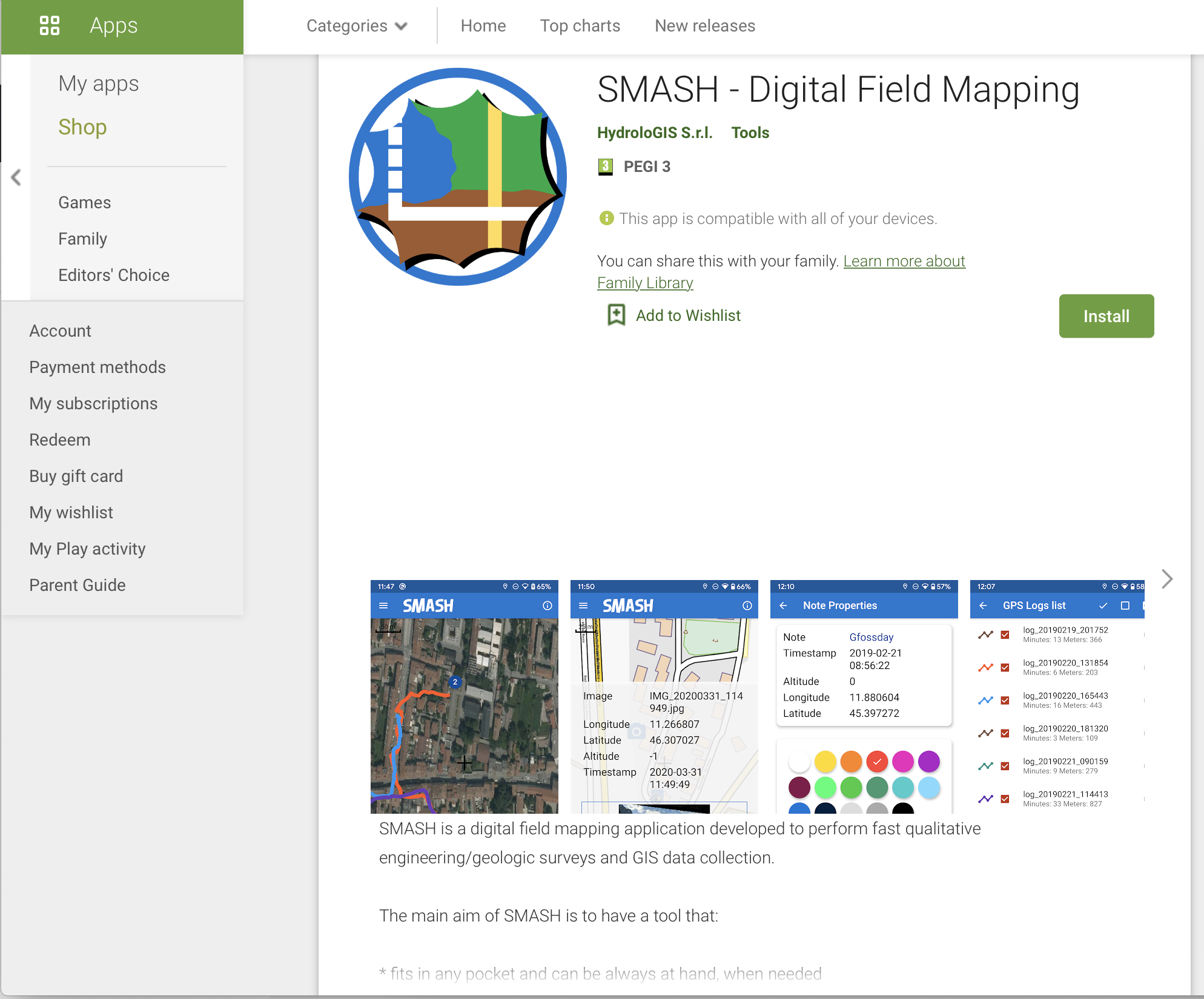Viewport: 1204px width, 999px height.
Task: Toggle checkbox for log_20190221_114413
Action: (1005, 799)
